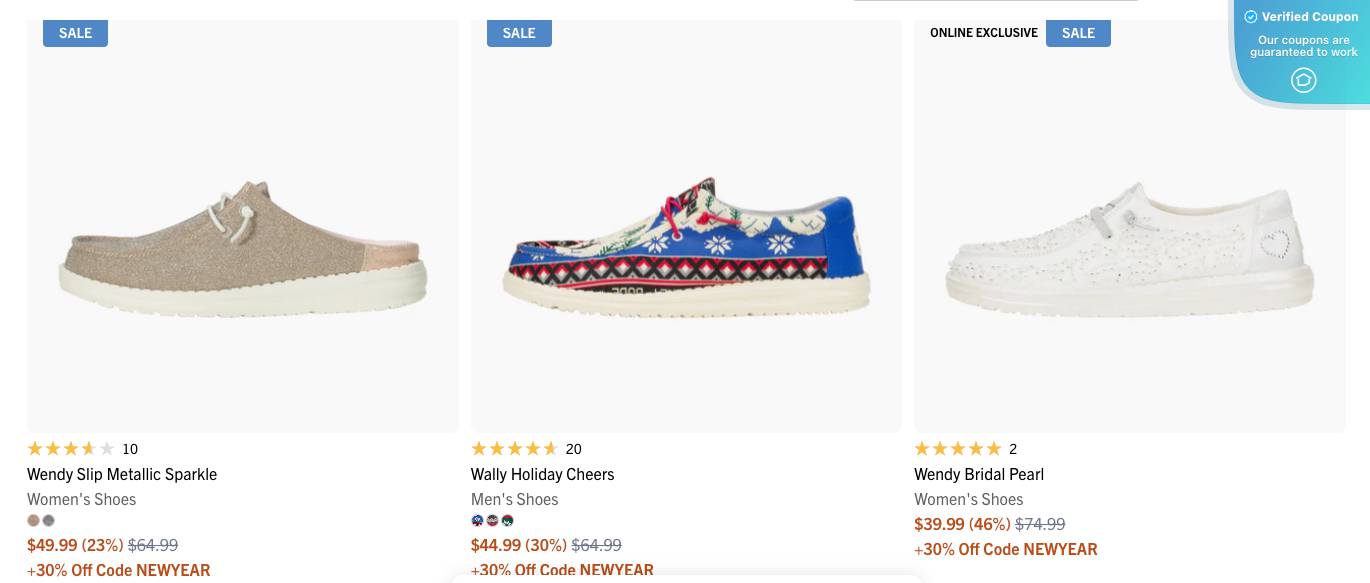Click the Verified Coupon checkmark icon
Image resolution: width=1370 pixels, height=583 pixels.
(1252, 16)
